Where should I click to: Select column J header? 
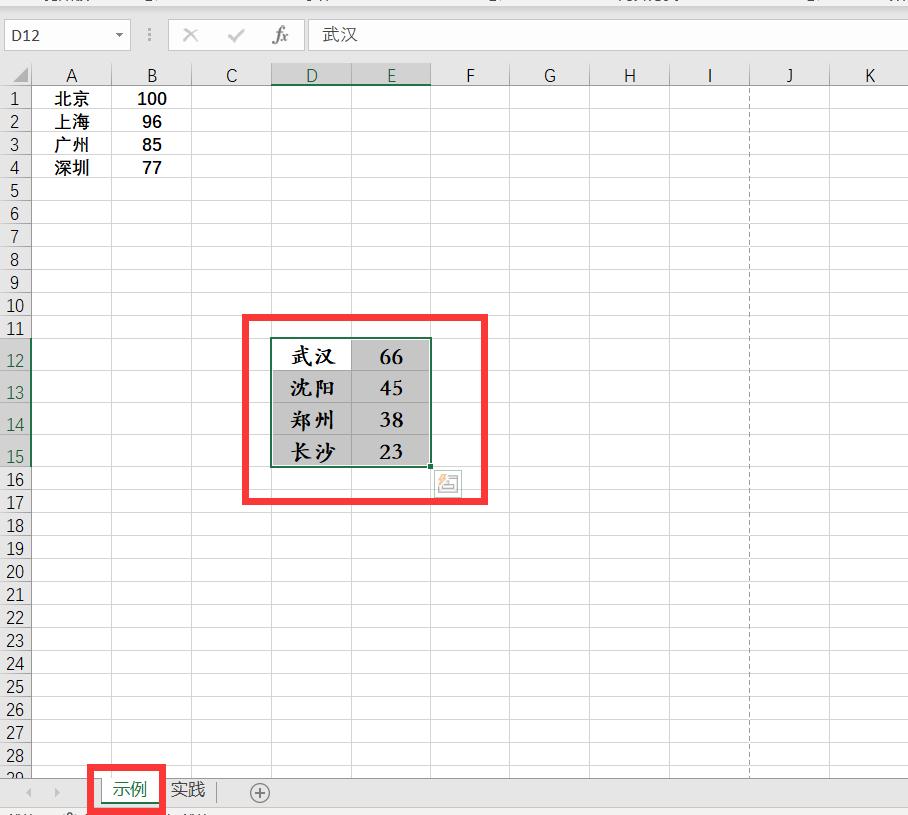coord(789,75)
